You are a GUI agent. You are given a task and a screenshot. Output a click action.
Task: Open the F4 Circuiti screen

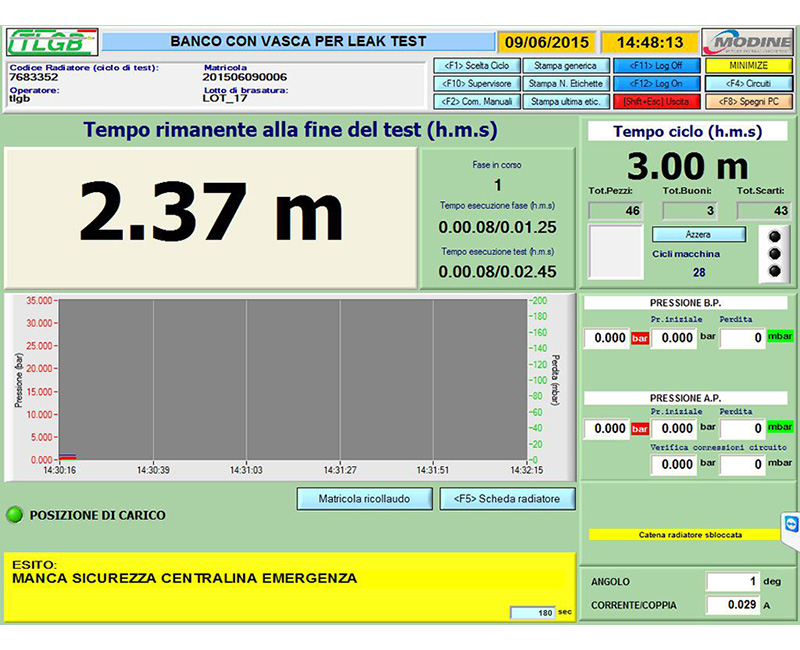point(748,84)
